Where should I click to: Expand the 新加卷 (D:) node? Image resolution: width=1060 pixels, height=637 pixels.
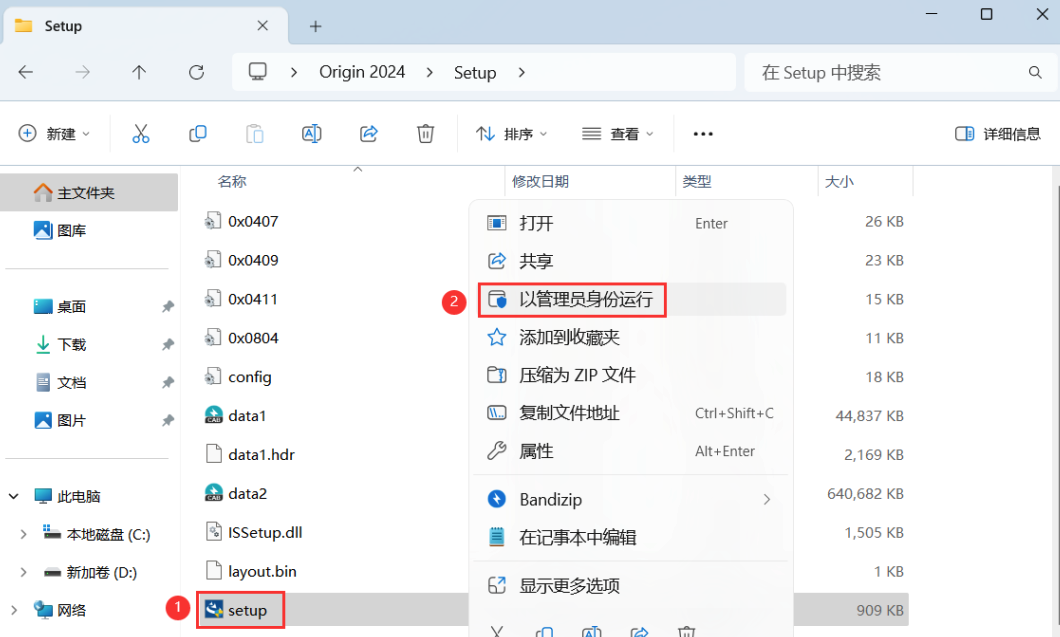click(x=24, y=572)
